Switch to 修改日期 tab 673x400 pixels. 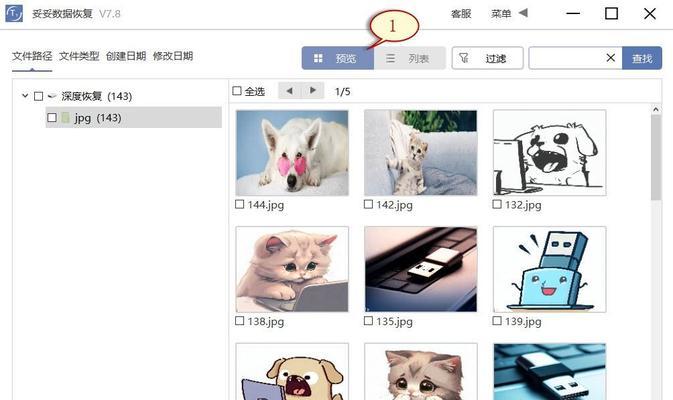[173, 56]
